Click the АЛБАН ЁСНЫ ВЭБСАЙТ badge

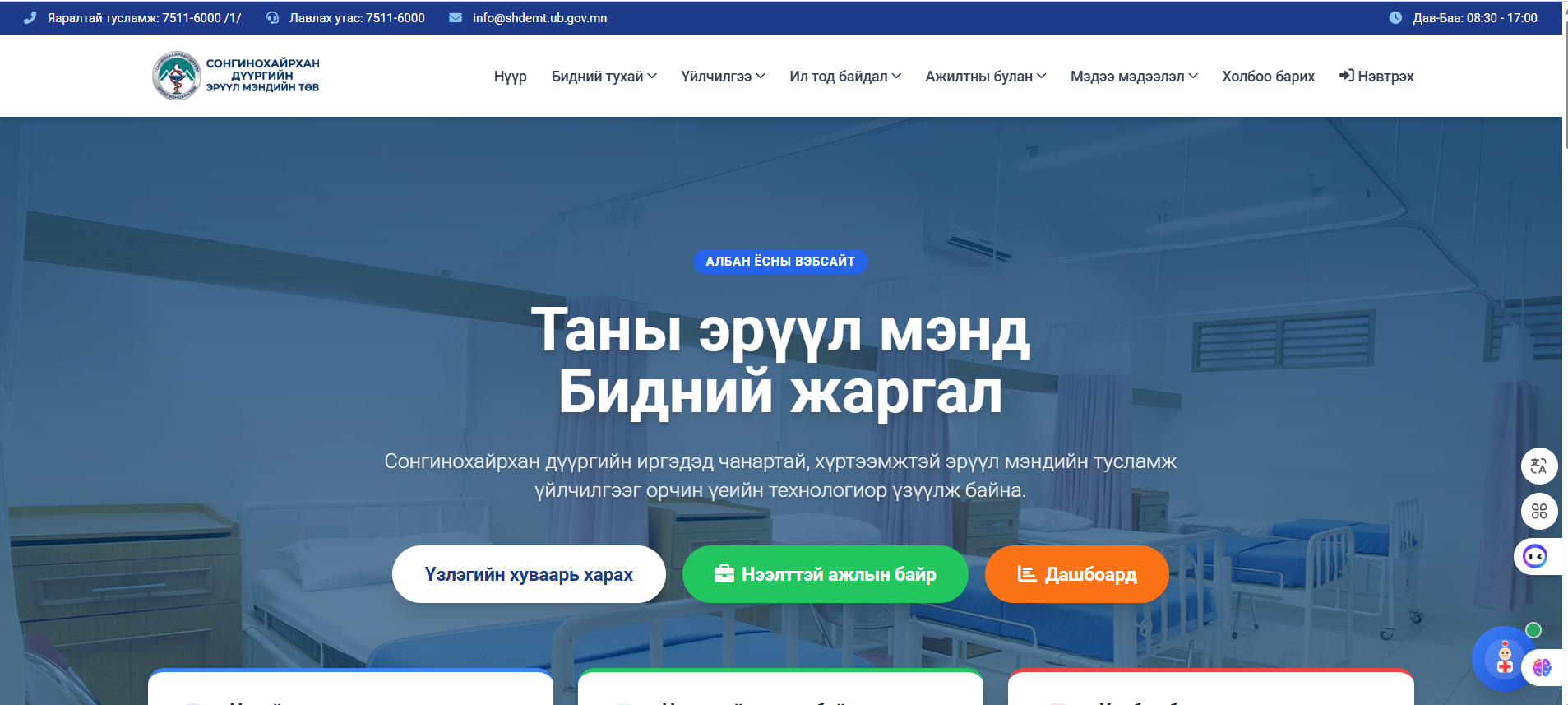(780, 261)
